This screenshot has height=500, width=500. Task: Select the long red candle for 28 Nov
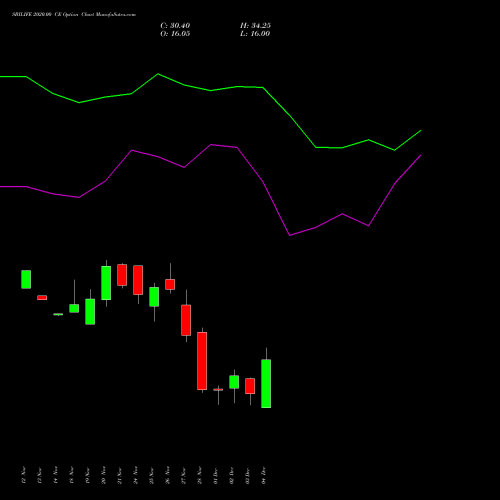[202, 361]
